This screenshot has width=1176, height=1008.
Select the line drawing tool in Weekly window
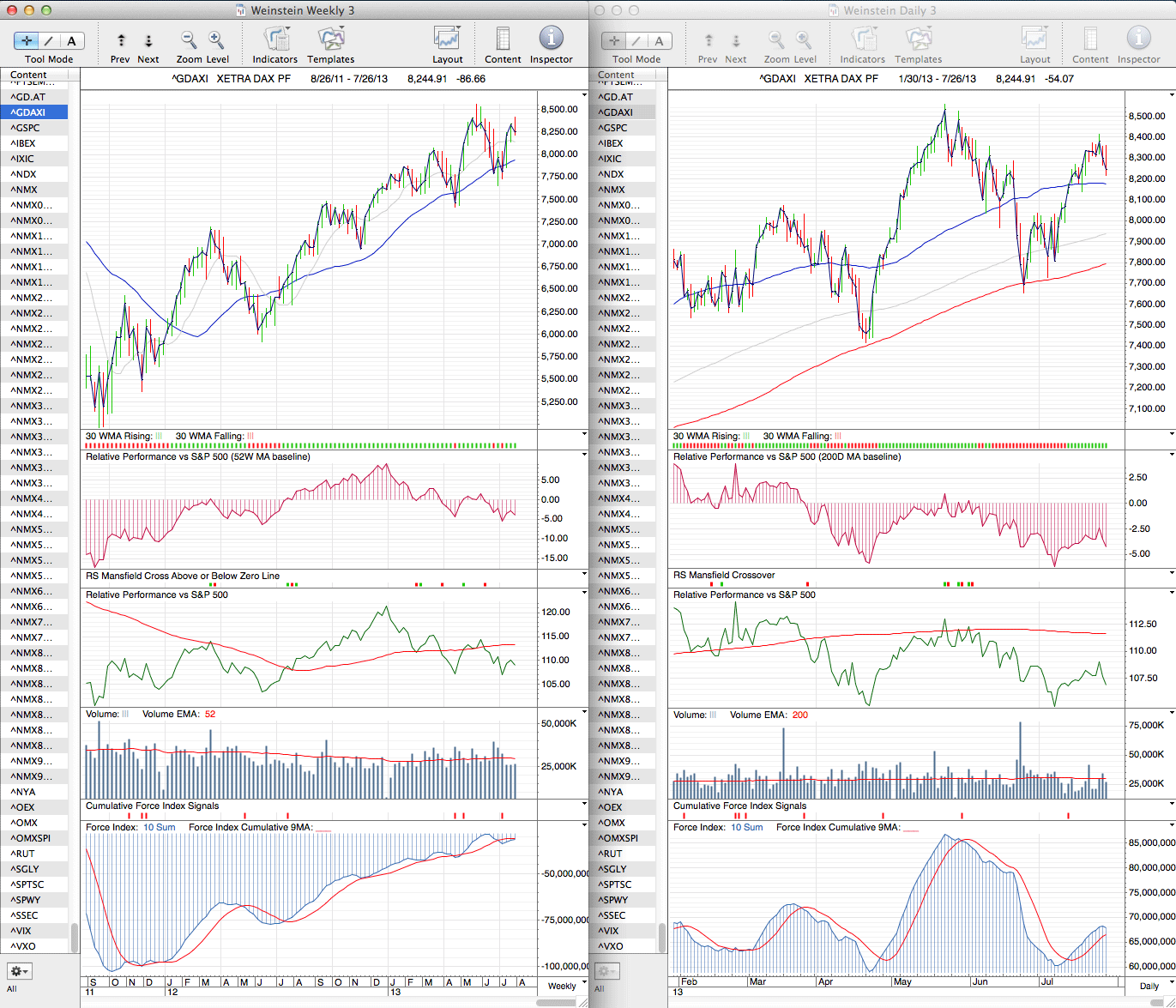coord(49,40)
